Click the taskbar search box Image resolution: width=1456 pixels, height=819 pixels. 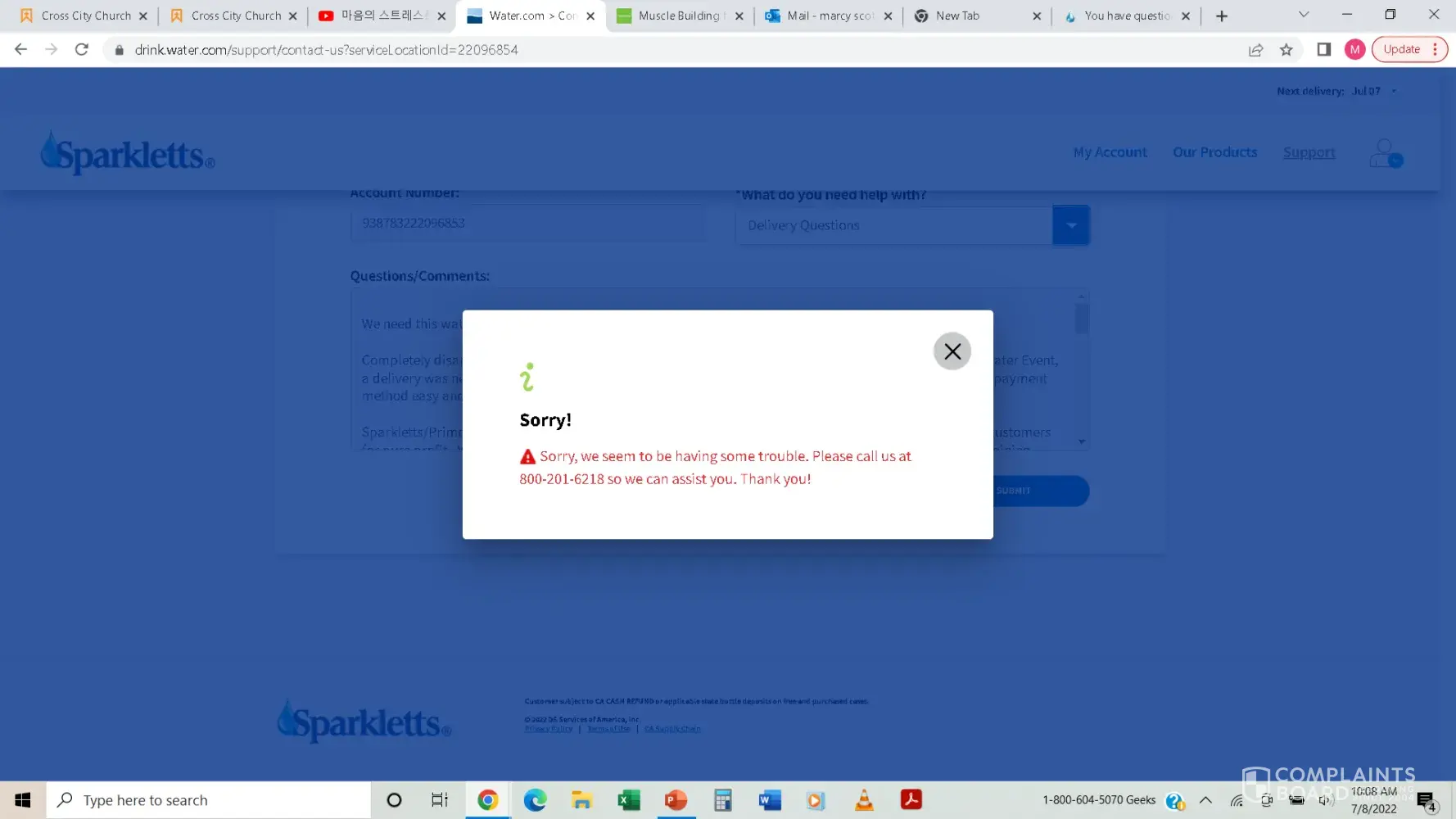[209, 800]
